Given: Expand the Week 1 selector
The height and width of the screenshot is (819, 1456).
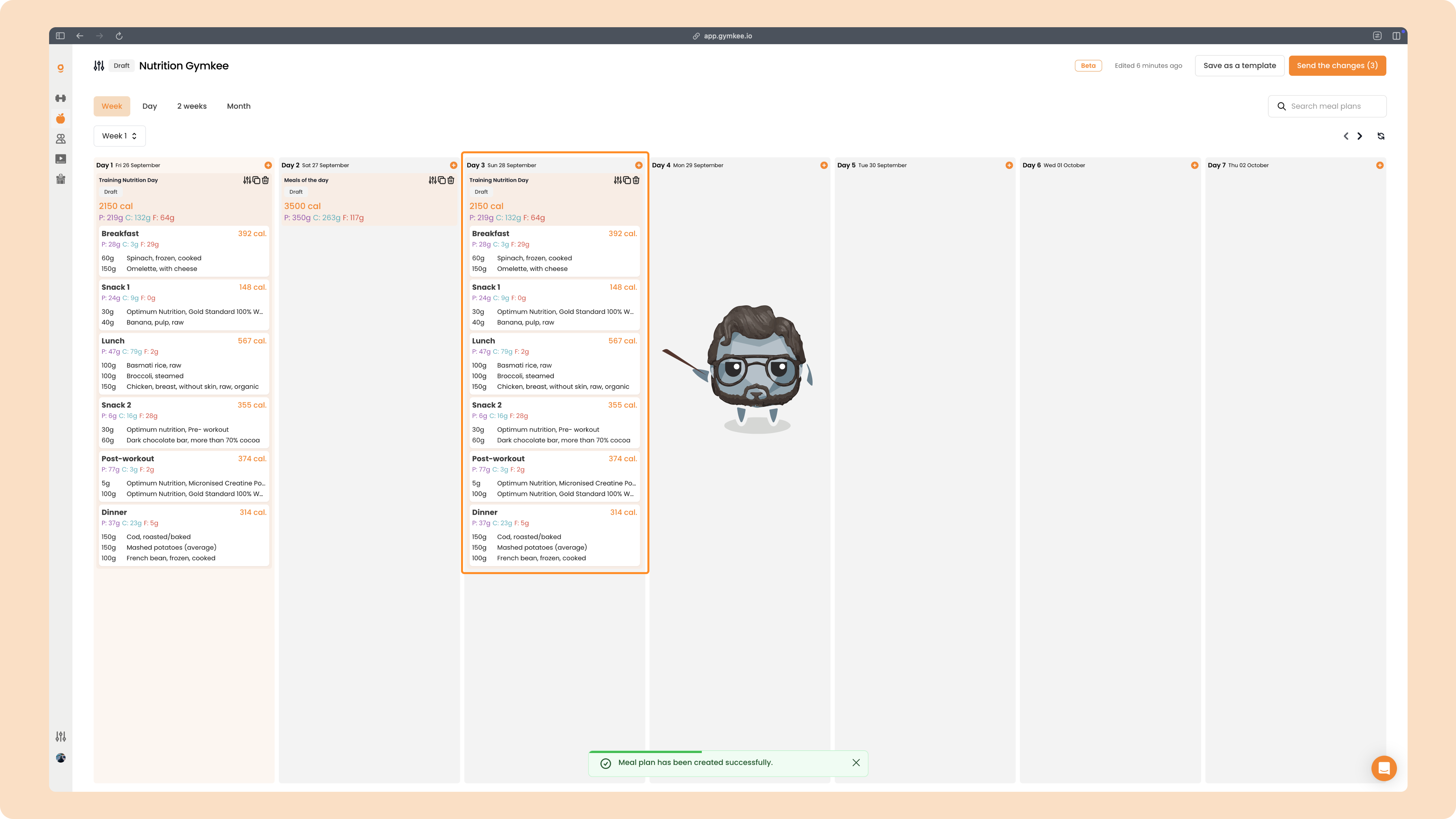Looking at the screenshot, I should tap(119, 136).
